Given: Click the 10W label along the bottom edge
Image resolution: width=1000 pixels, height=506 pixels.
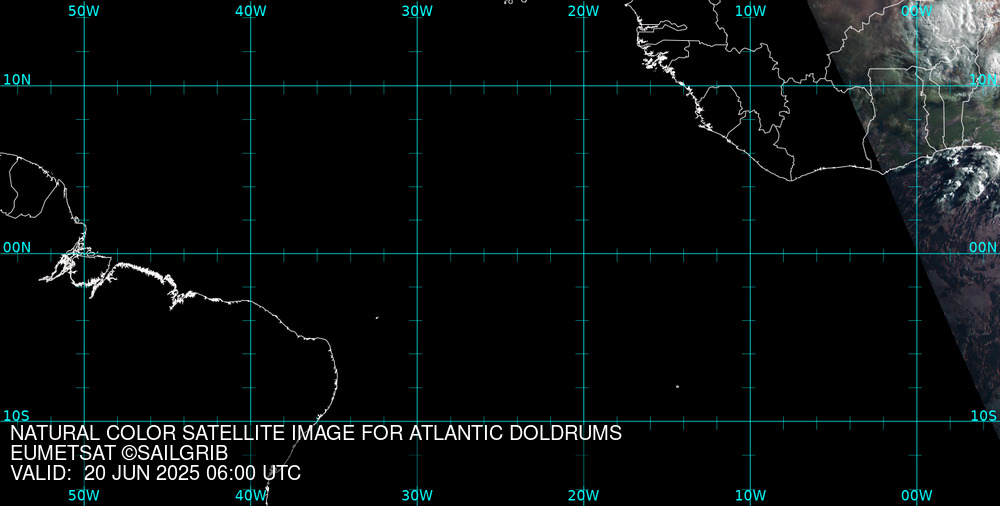Looking at the screenshot, I should pos(751,496).
